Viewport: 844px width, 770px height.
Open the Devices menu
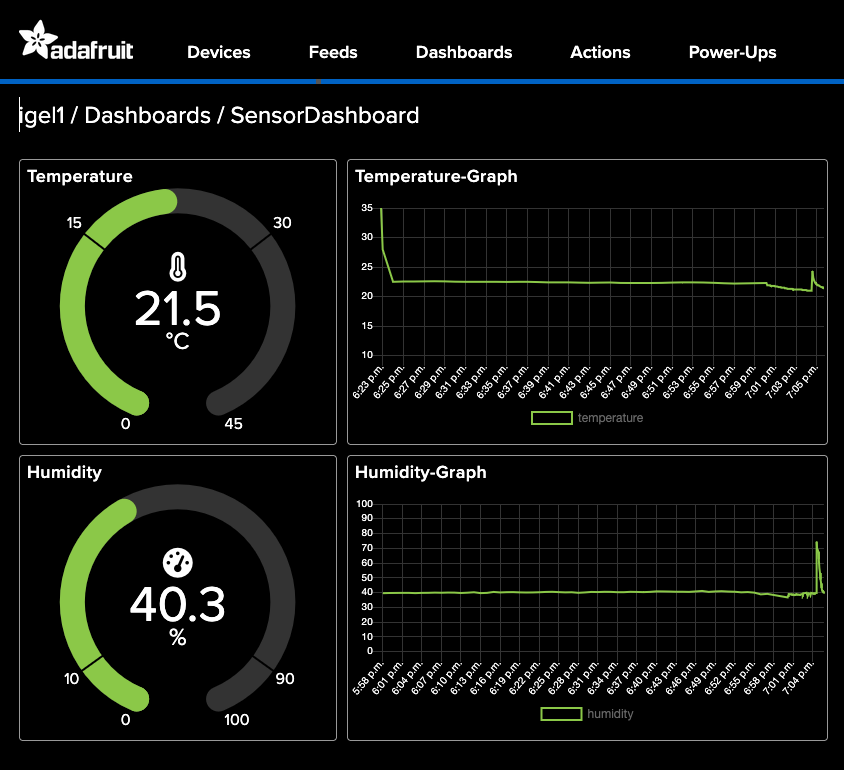click(x=219, y=52)
